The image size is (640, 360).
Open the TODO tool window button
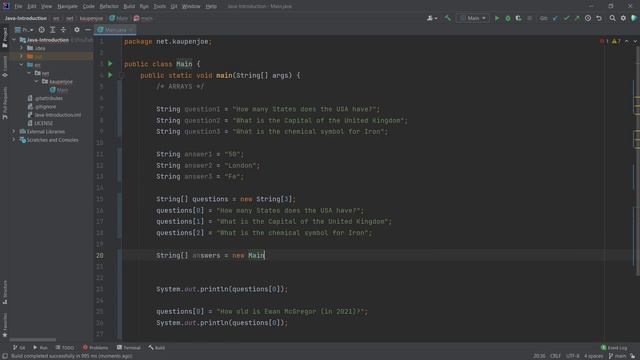[x=65, y=347]
